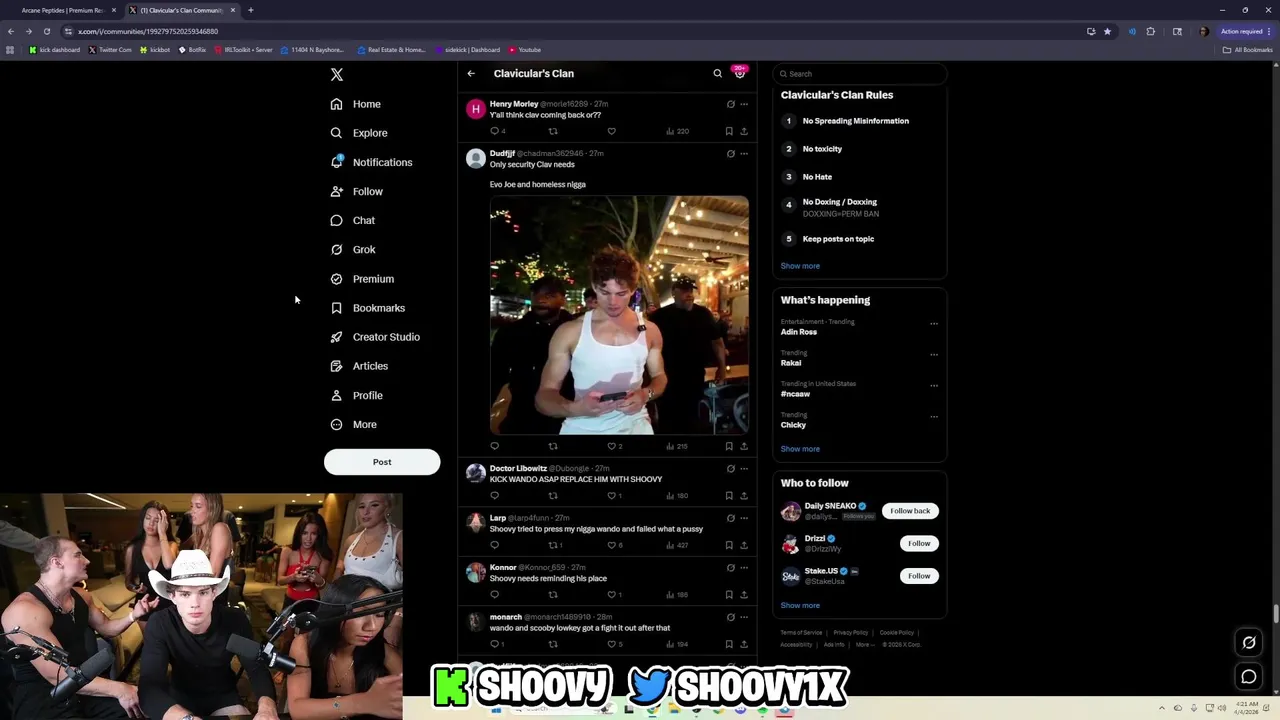Click the Post button
The image size is (1280, 720).
coord(382,462)
